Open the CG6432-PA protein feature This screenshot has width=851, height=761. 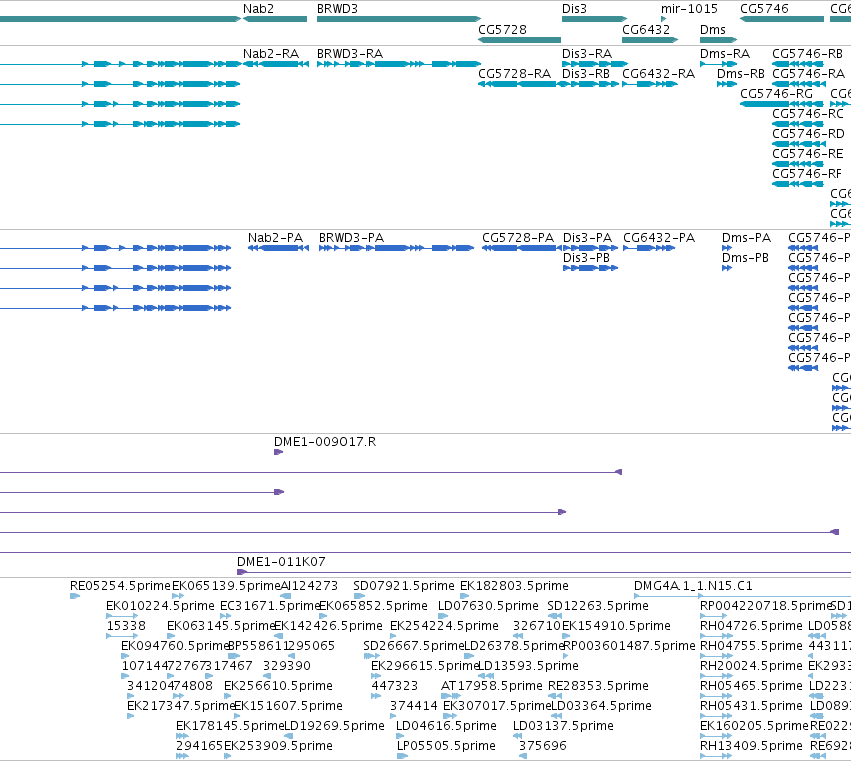[x=649, y=248]
